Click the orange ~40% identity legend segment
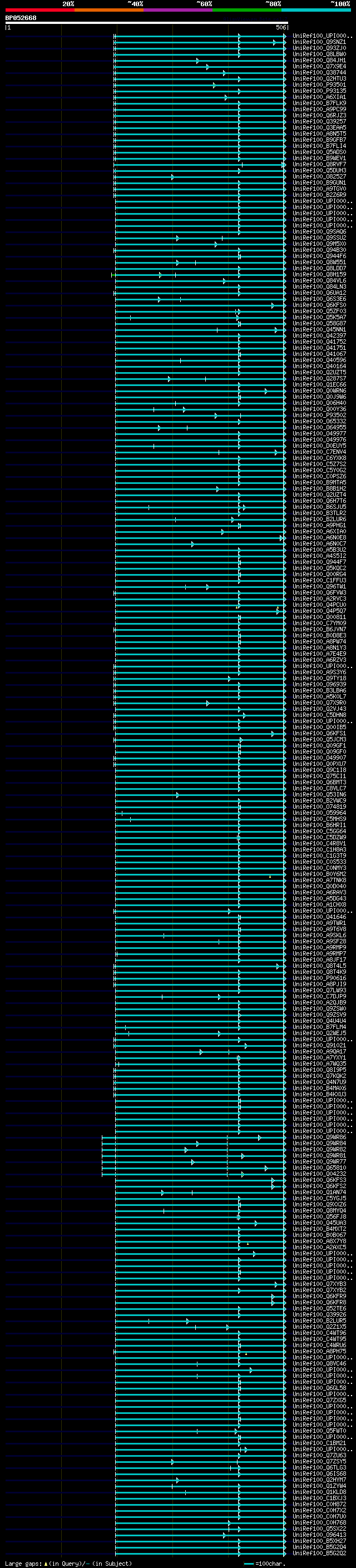Screen dimensions: 356x1568 click(109, 10)
